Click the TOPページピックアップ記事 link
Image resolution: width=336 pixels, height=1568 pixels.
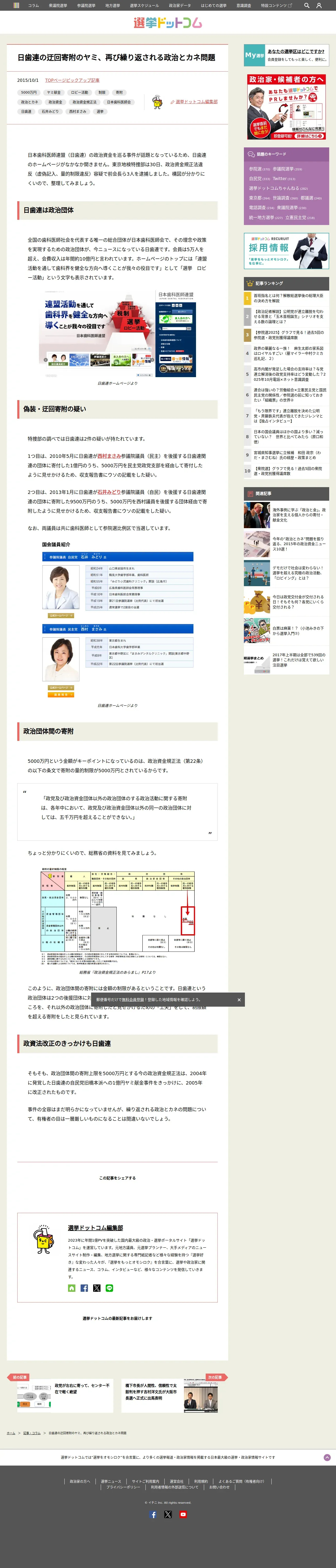click(72, 80)
